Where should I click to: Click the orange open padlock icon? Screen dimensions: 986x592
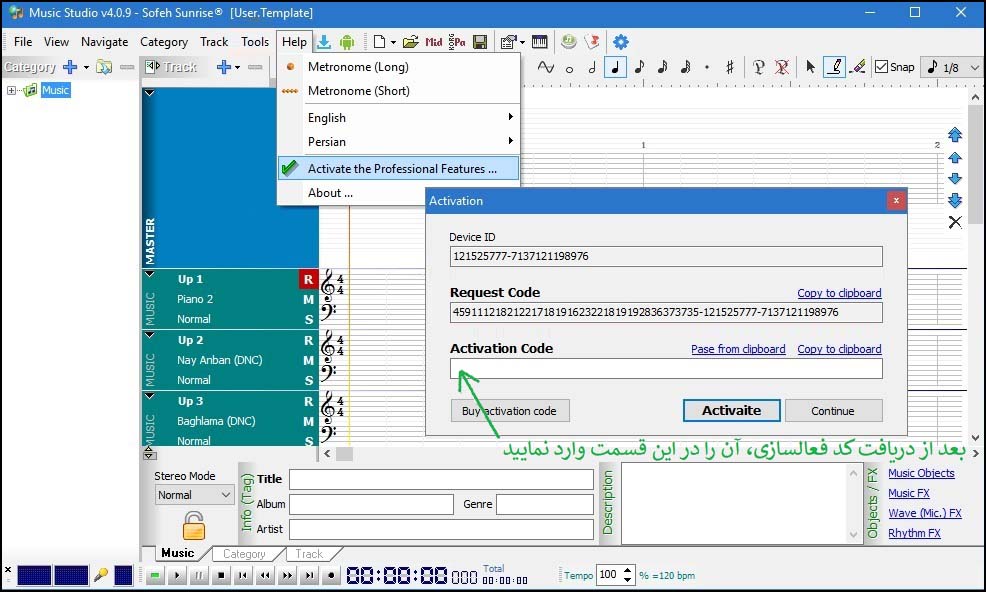click(x=194, y=527)
